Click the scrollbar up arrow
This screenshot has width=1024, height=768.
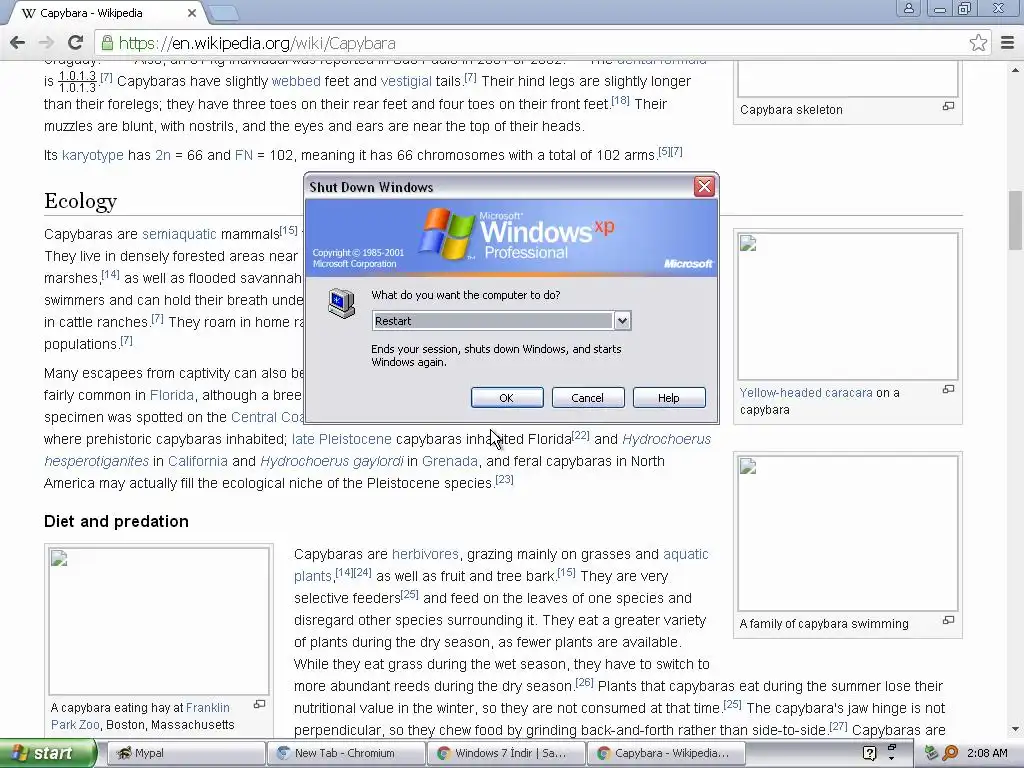tap(1015, 69)
